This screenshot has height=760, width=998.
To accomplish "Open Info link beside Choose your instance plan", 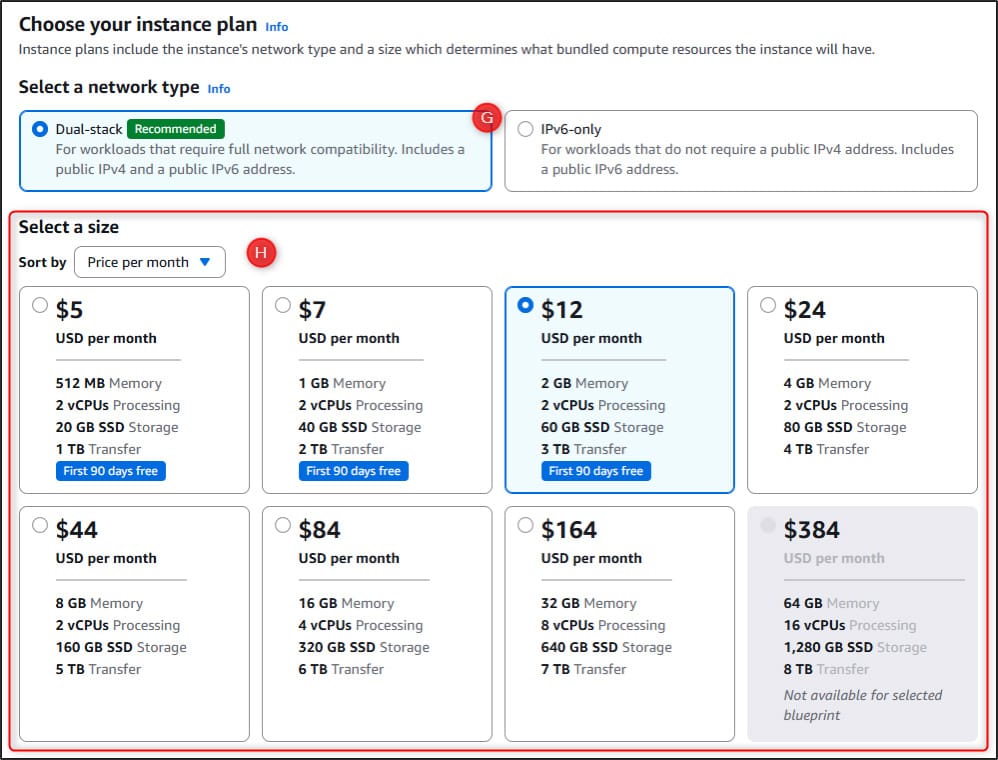I will tap(277, 26).
